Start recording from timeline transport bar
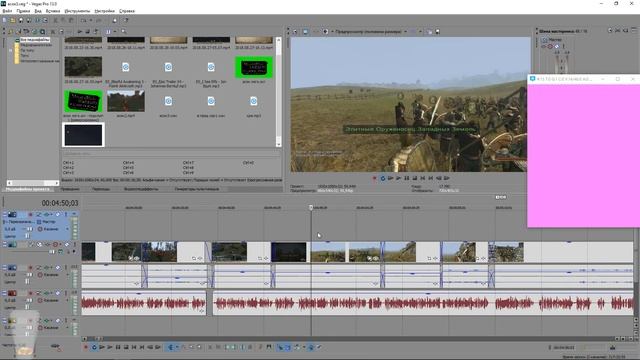640x360 pixels. pos(86,347)
